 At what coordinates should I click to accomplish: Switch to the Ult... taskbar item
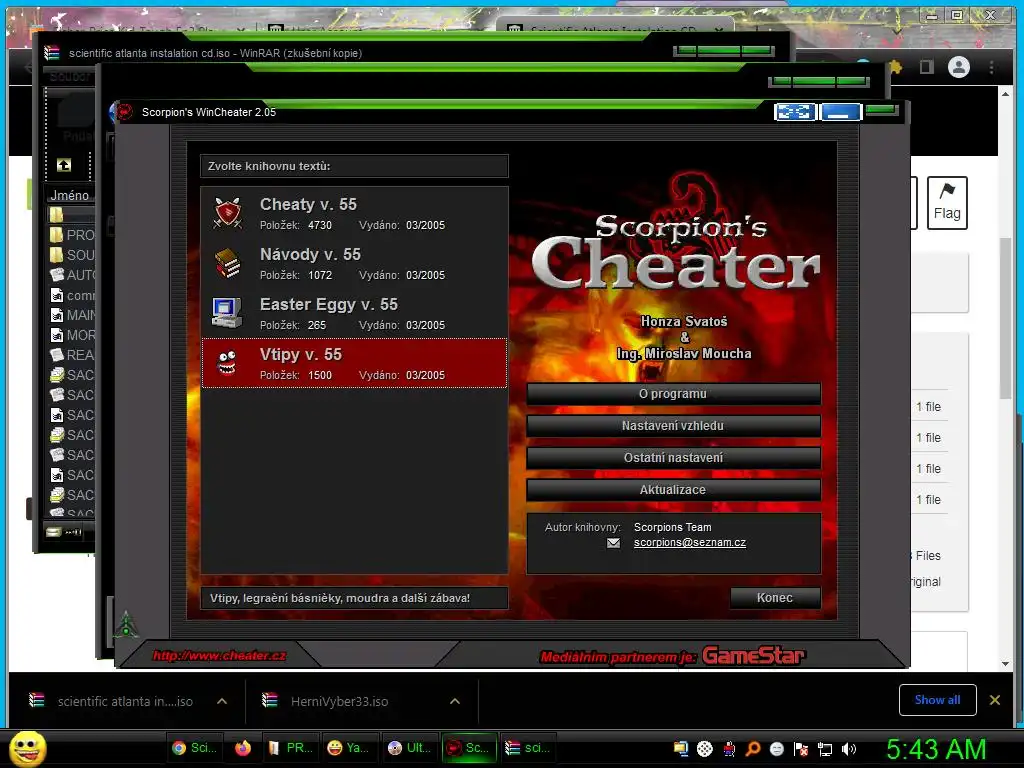(409, 748)
